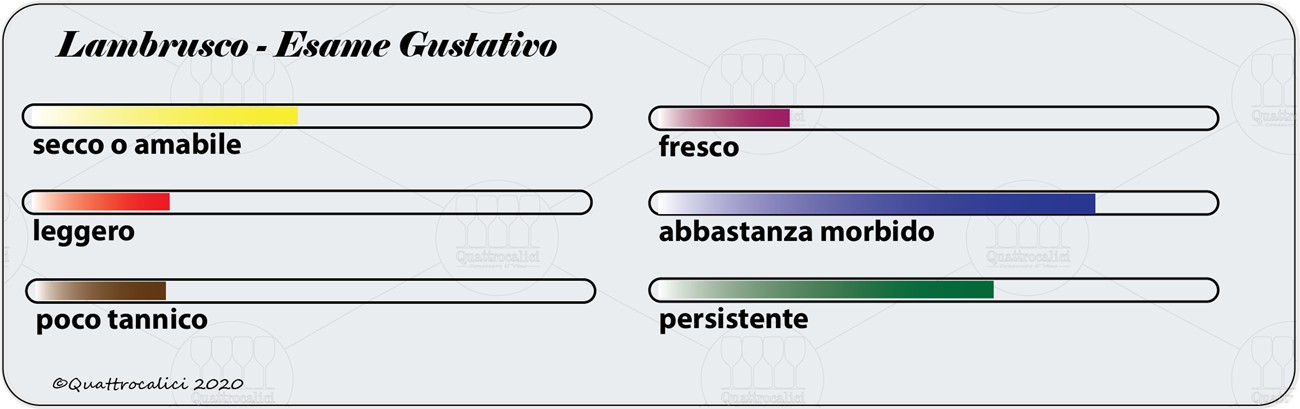Select the "poco tannico" label
Screen dimensions: 1300x409
(x=122, y=320)
